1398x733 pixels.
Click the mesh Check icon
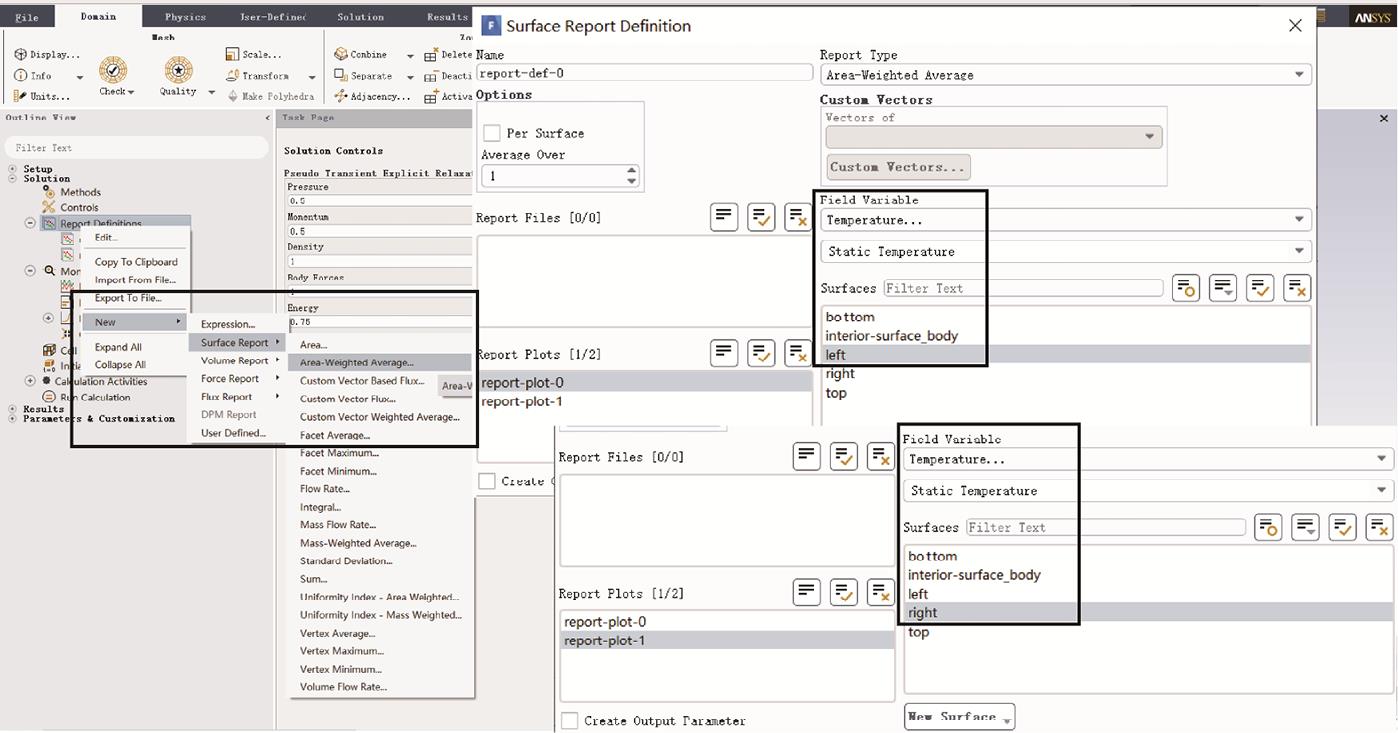113,70
